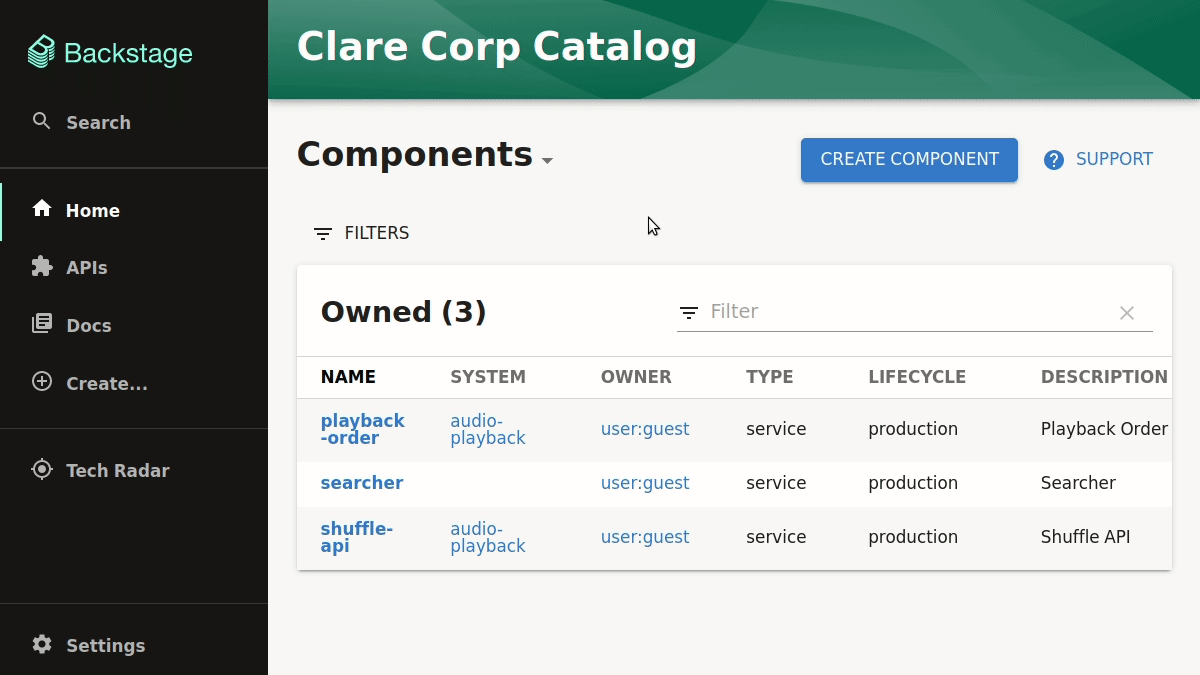Open audio-playback system in shuffle-api row

(487, 537)
